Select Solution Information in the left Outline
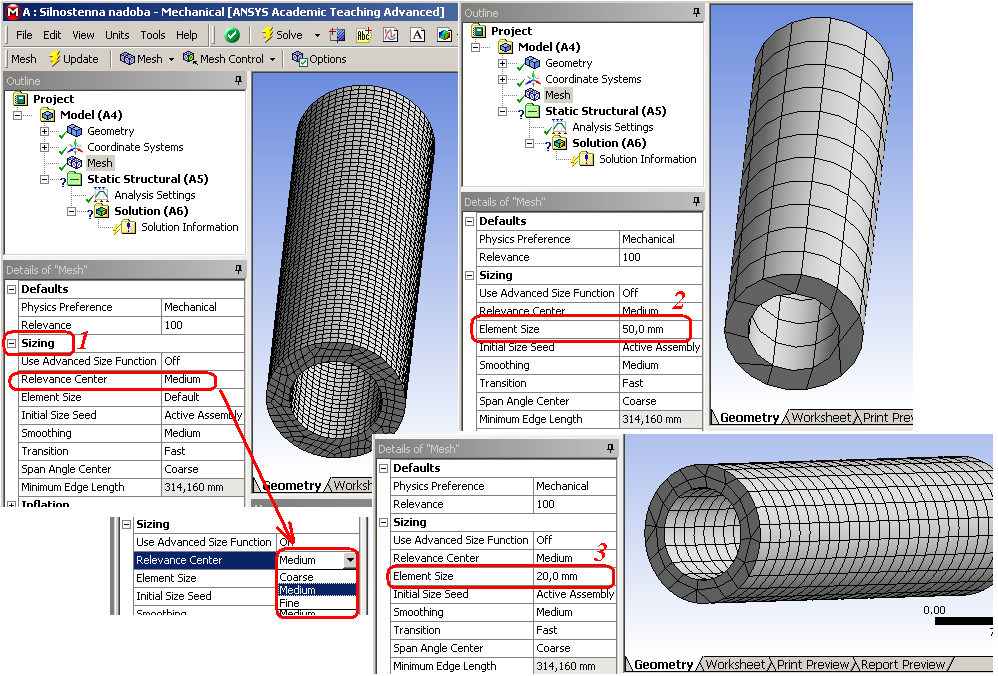Screen dimensions: 998x676 point(190,227)
